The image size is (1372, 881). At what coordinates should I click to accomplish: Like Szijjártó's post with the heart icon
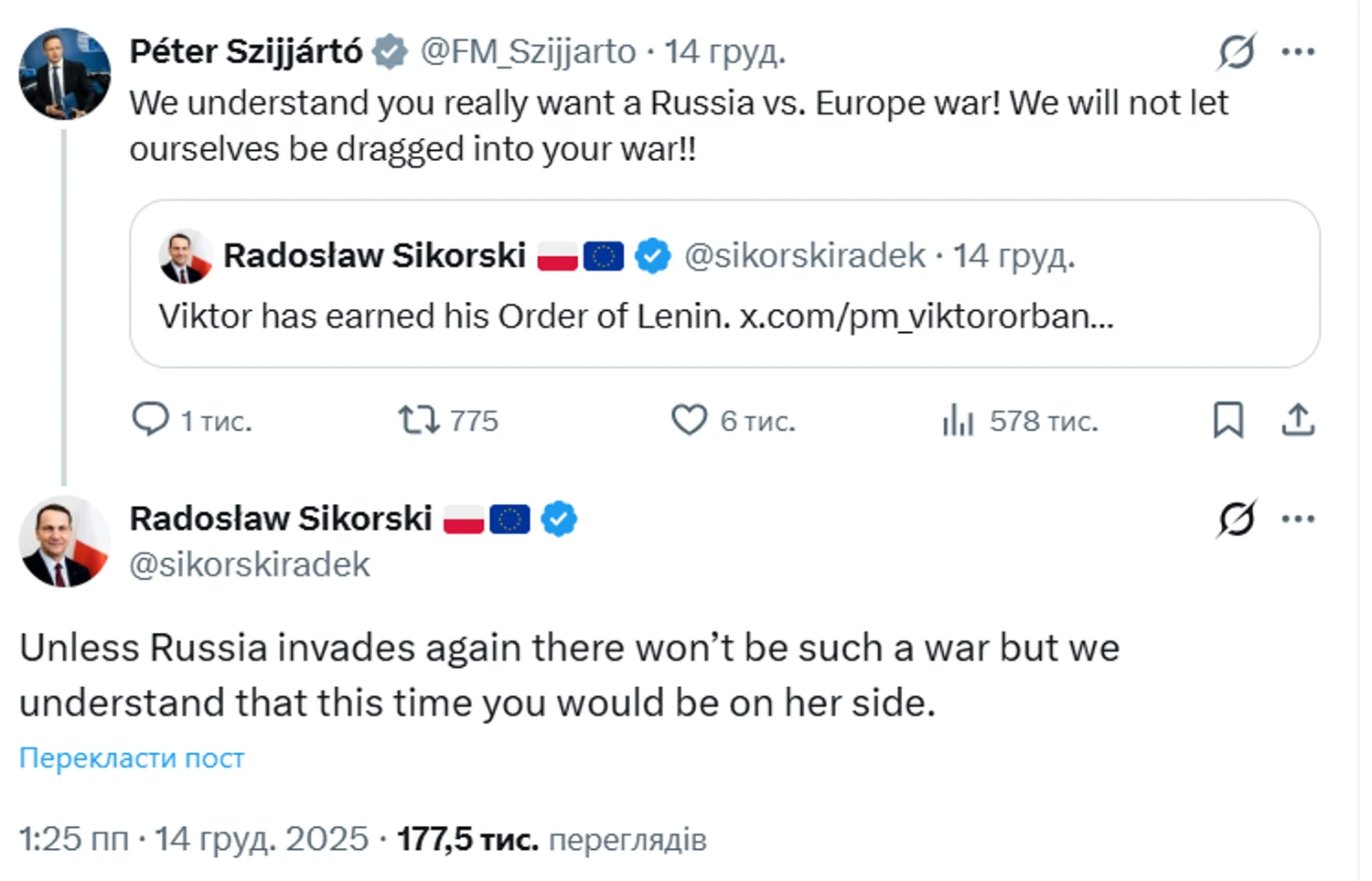[689, 420]
